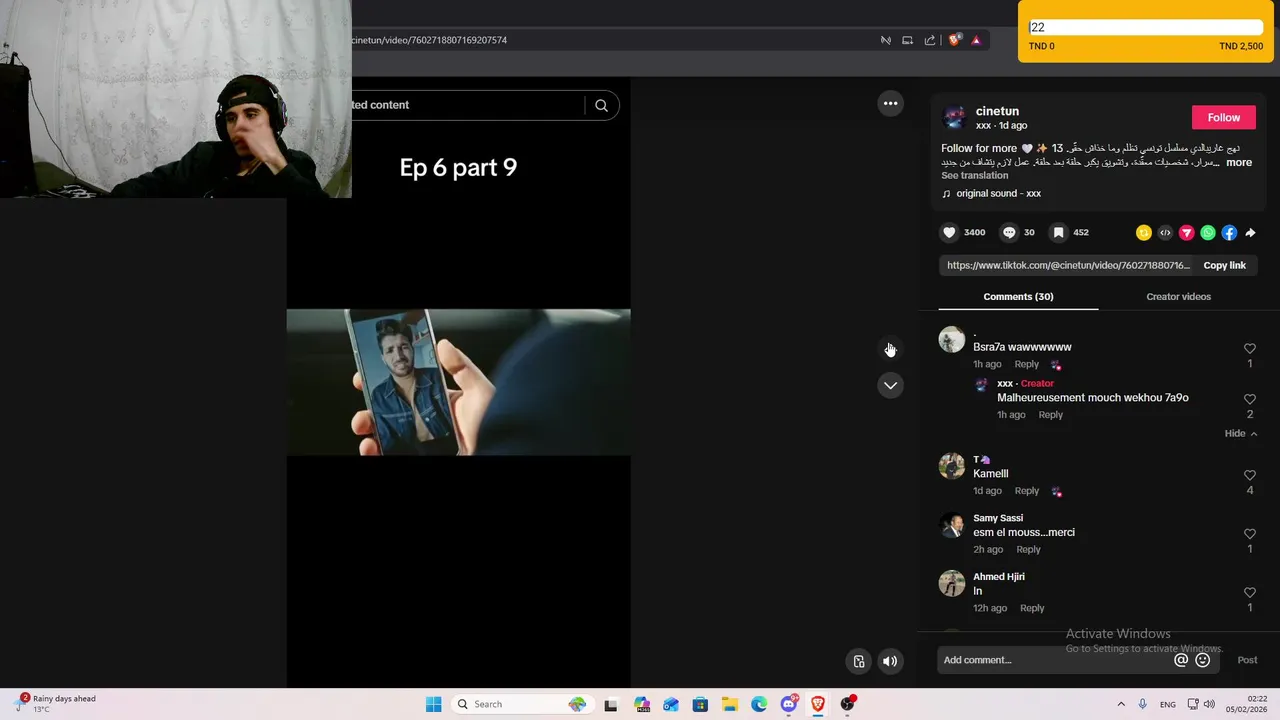The height and width of the screenshot is (720, 1280).
Task: Share the video to Facebook
Action: (1229, 233)
